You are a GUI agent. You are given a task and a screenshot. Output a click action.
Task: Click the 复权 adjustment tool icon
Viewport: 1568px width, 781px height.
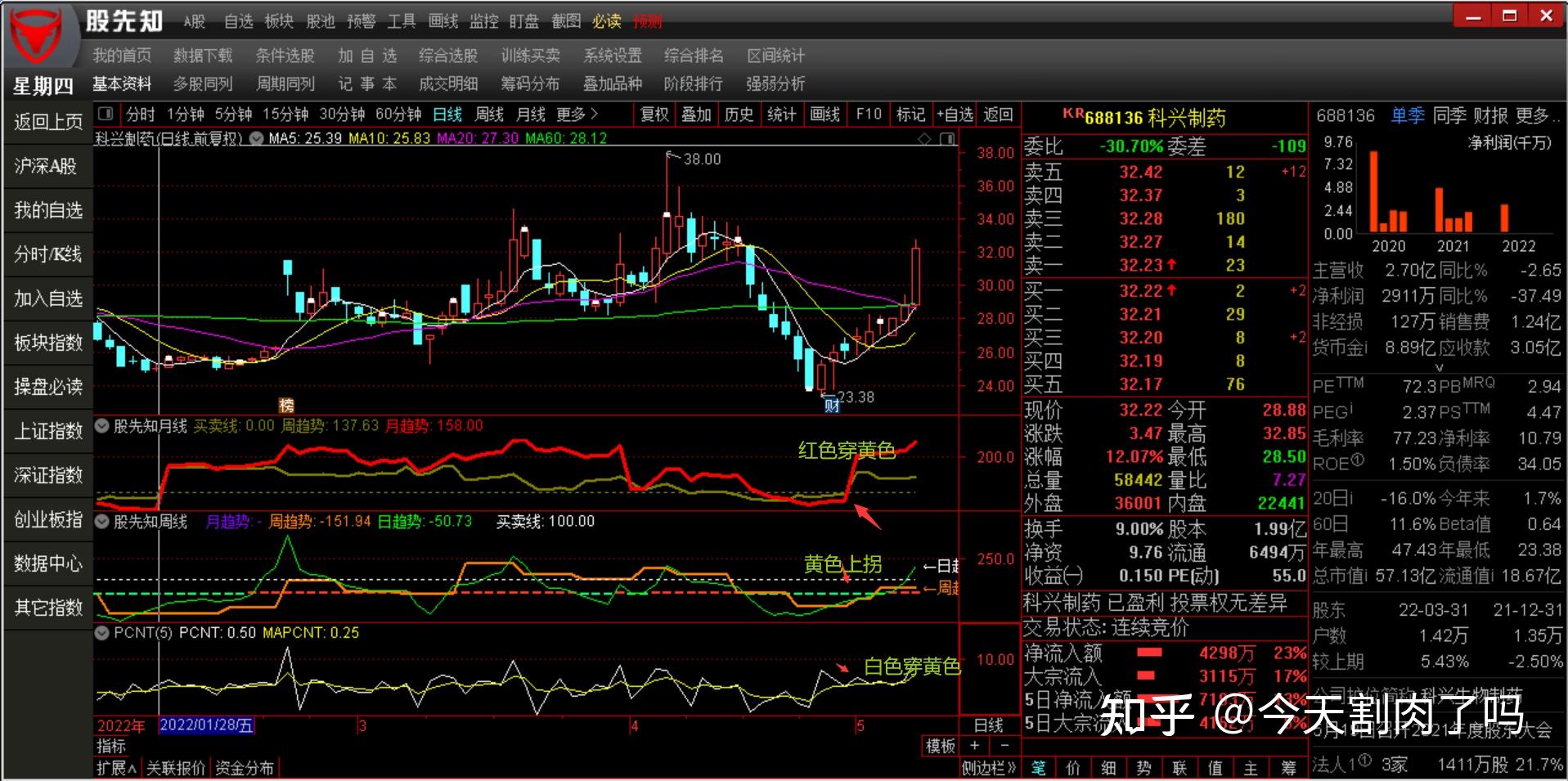(x=652, y=114)
